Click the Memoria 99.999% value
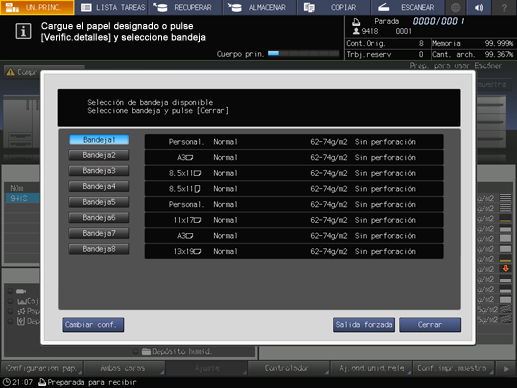This screenshot has width=517, height=388. pos(499,43)
